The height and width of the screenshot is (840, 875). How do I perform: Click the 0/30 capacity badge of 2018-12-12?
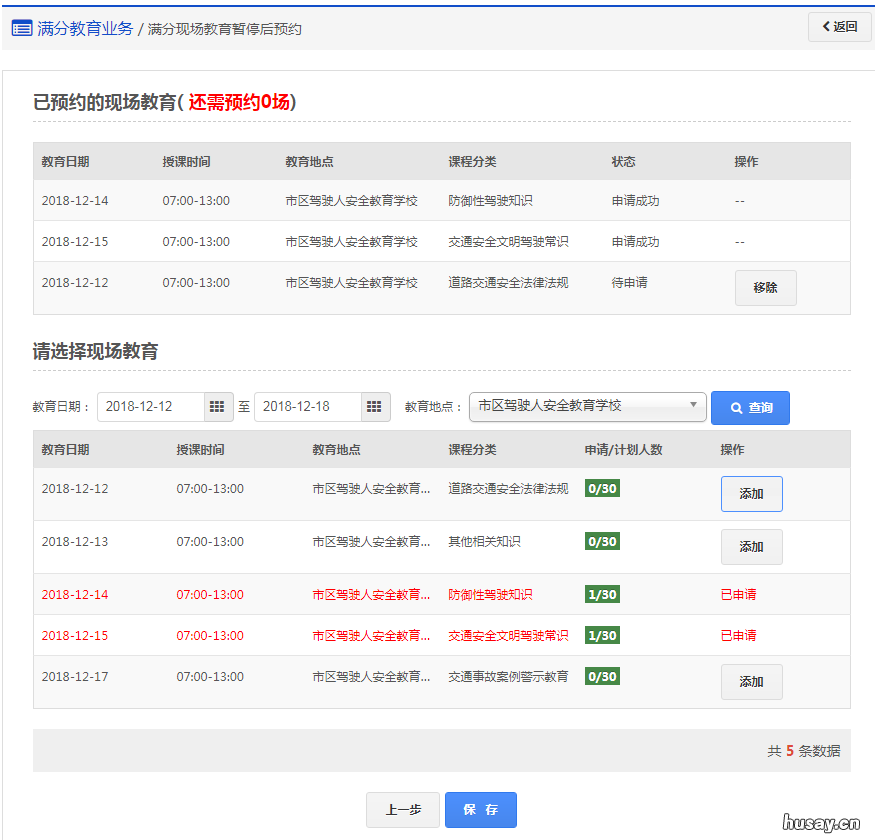(602, 488)
